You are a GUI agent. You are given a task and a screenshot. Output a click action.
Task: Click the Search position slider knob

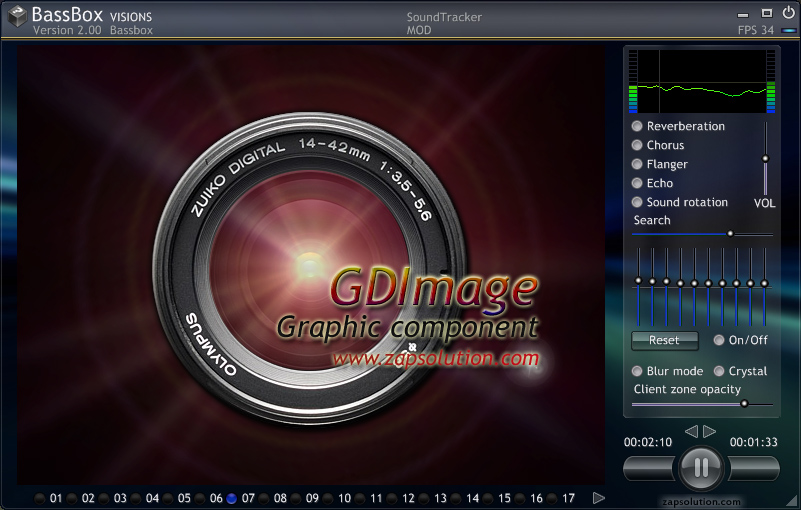coord(730,234)
